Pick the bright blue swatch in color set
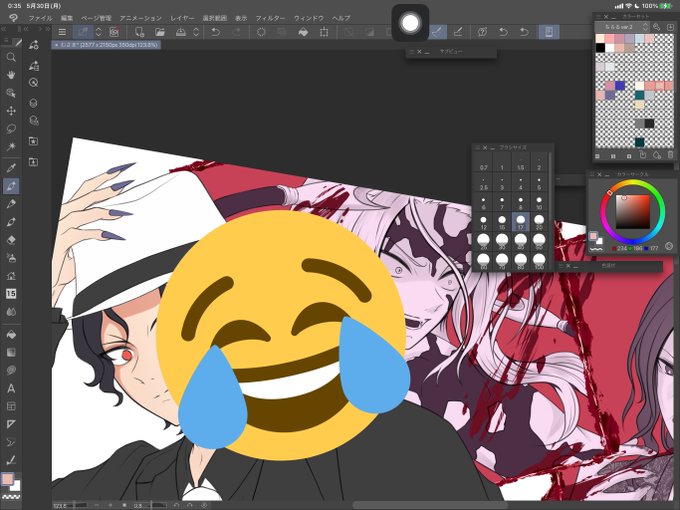 620,85
